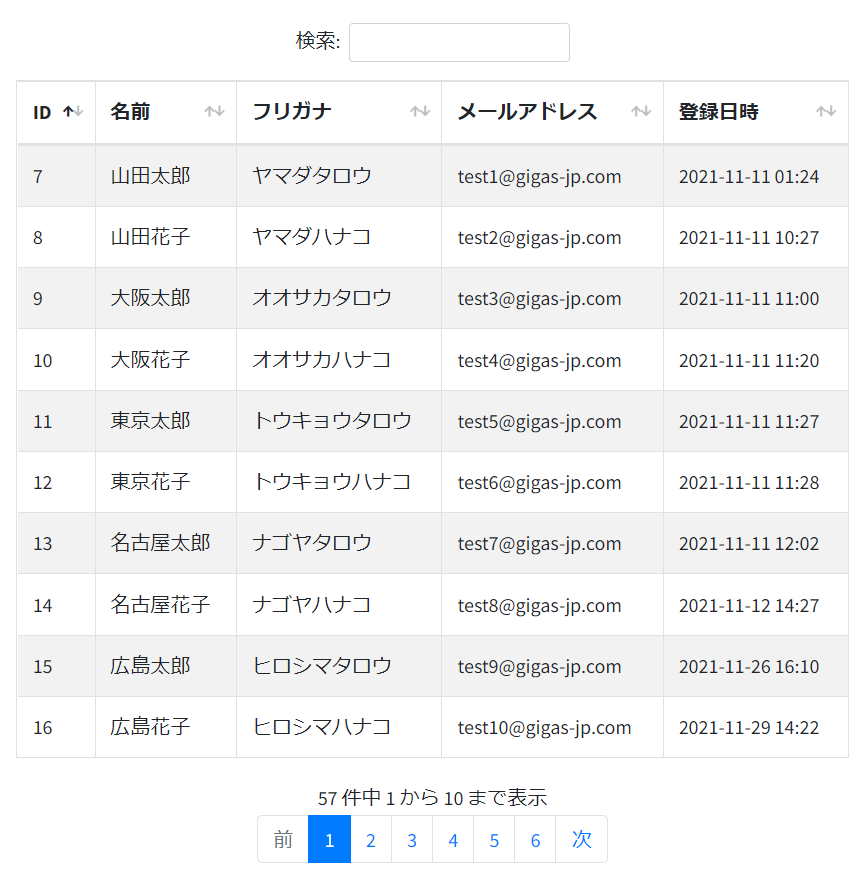Select the row for 山田太郎
Screen dimensions: 868x882
pos(433,176)
